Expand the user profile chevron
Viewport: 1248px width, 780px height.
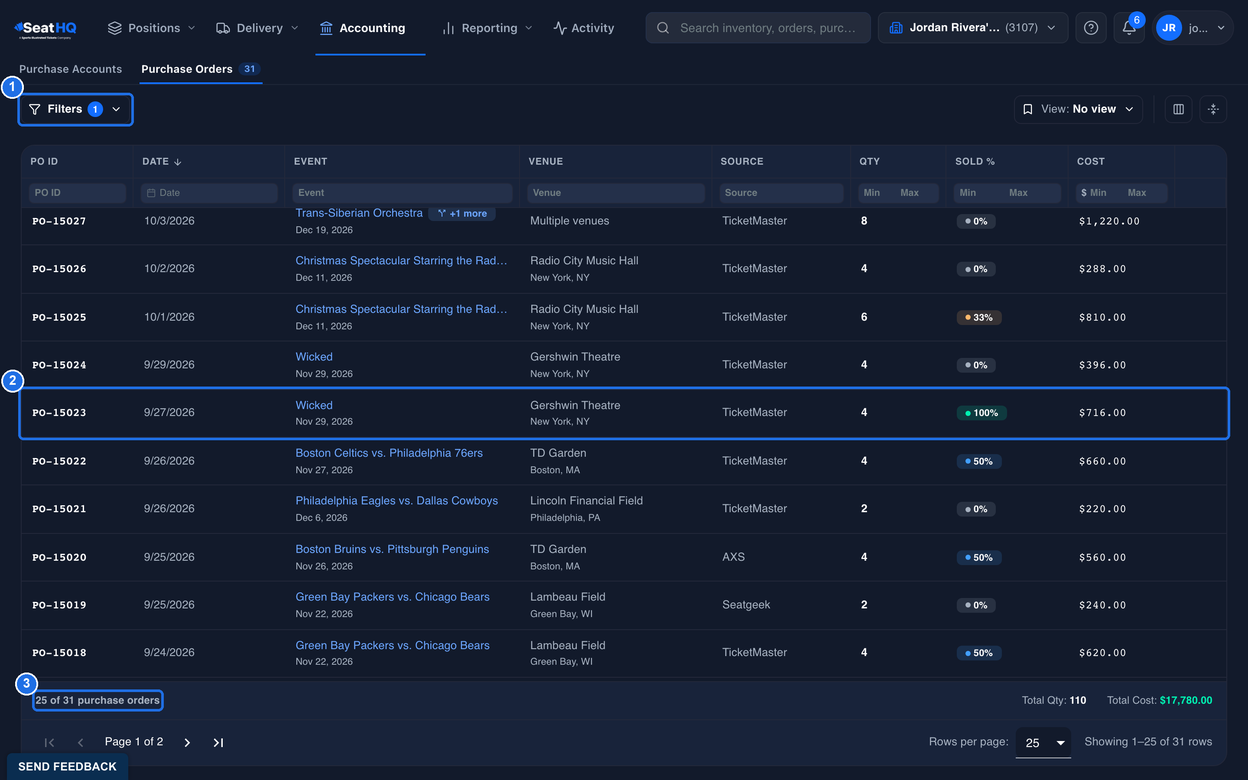point(1221,28)
